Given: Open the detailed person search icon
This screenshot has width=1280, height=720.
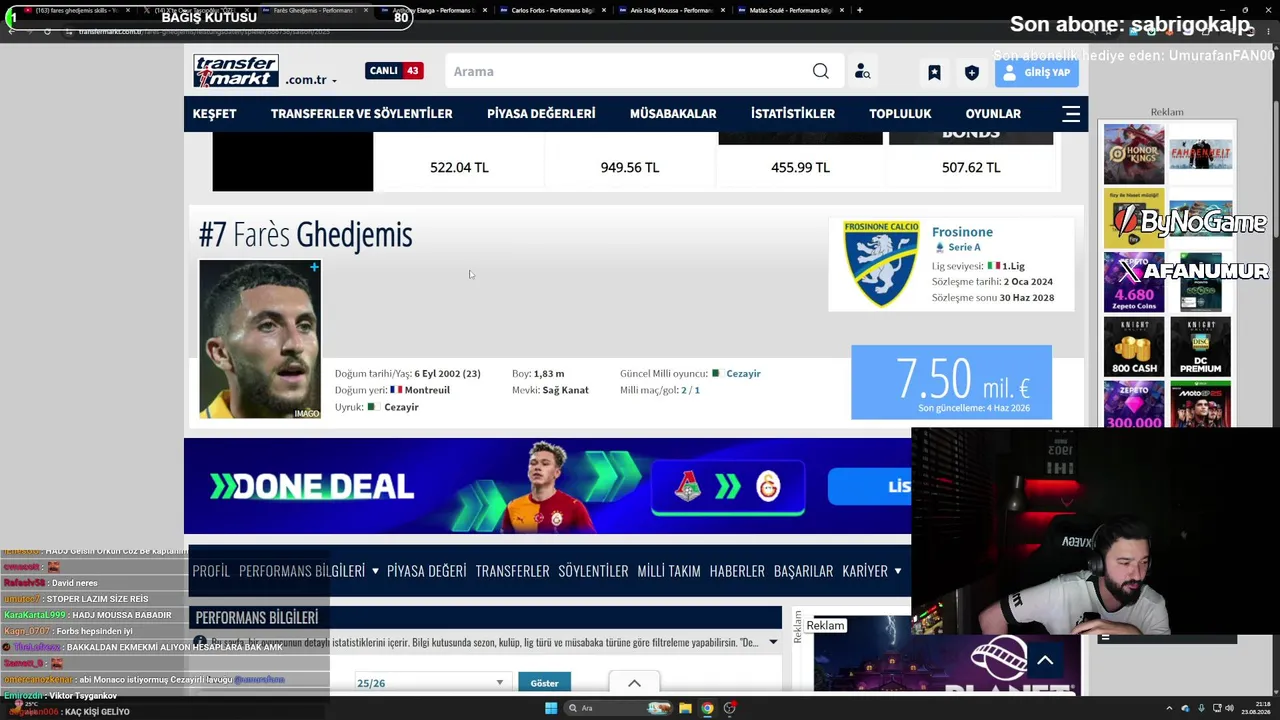Looking at the screenshot, I should point(862,72).
